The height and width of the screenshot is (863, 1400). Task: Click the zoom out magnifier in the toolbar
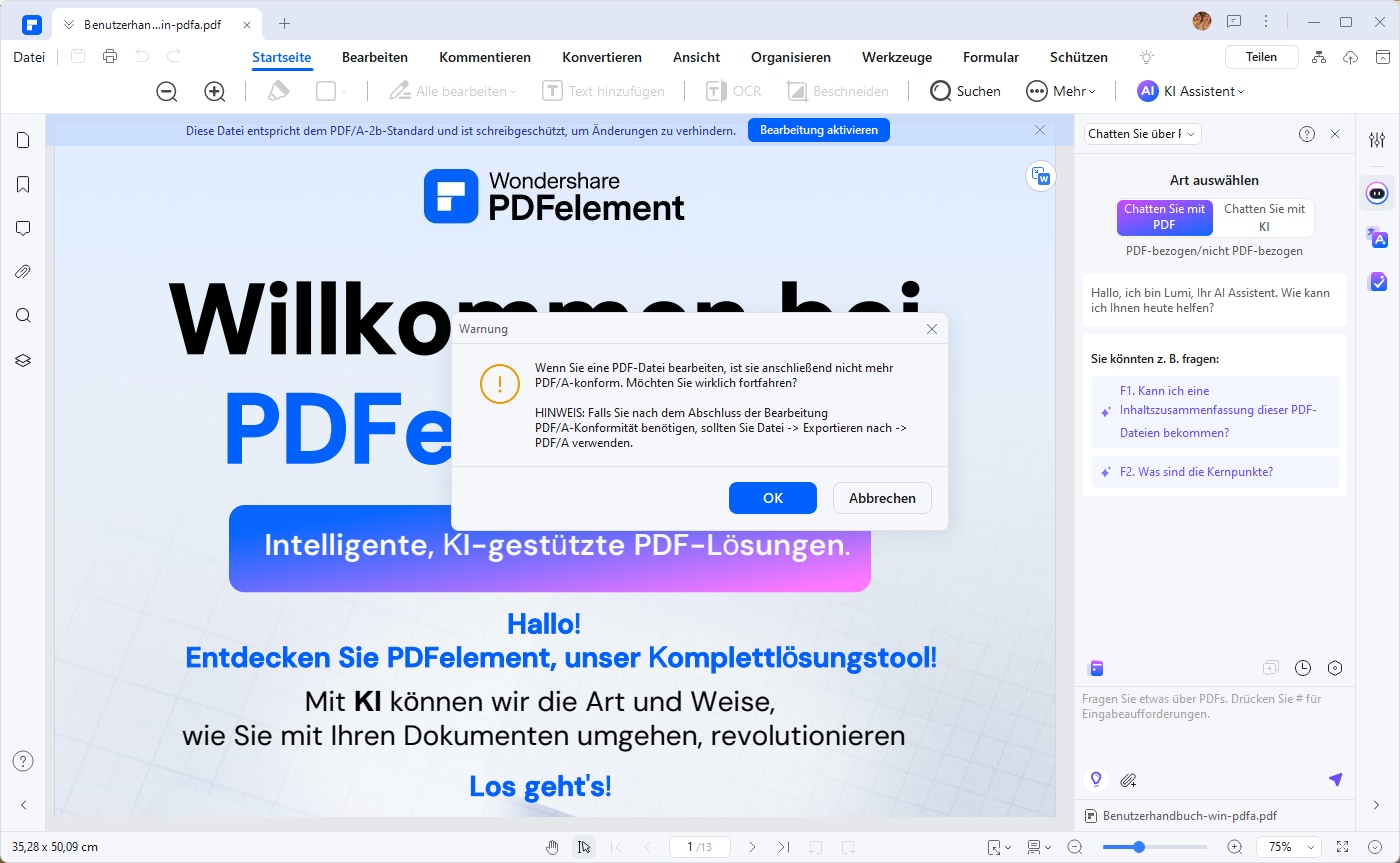coord(167,91)
